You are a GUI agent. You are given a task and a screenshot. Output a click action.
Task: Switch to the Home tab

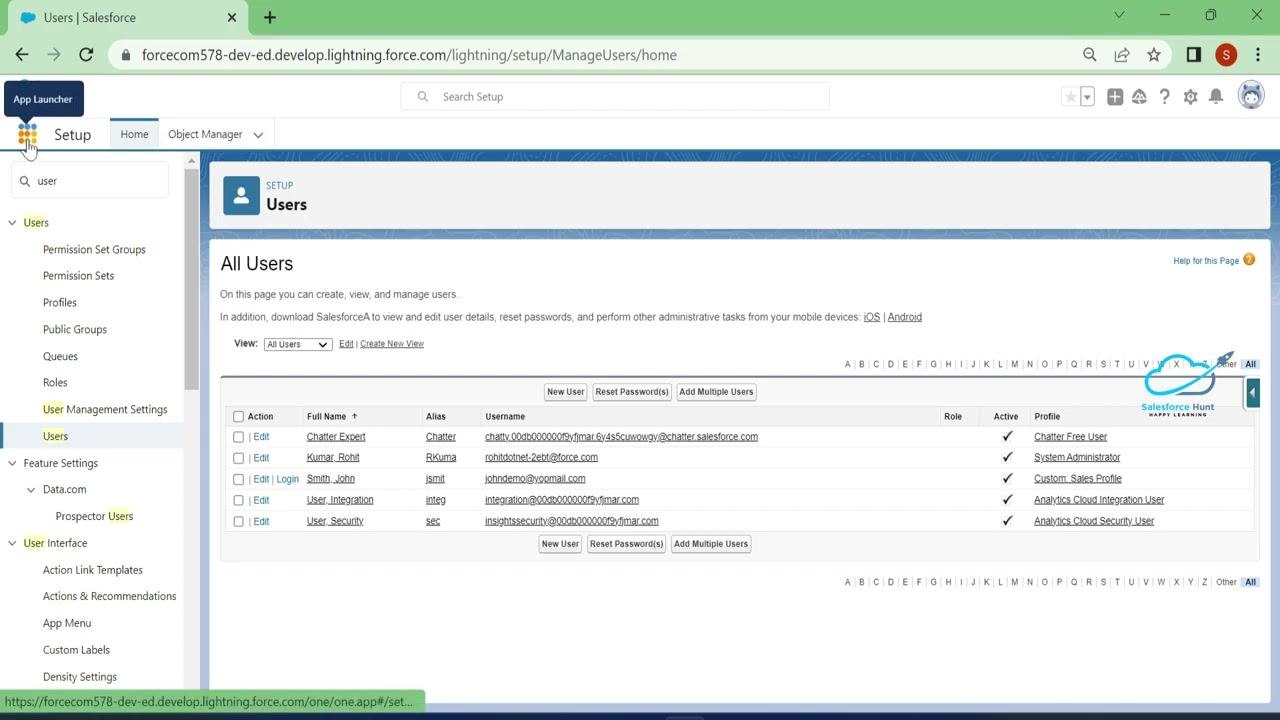[x=134, y=134]
